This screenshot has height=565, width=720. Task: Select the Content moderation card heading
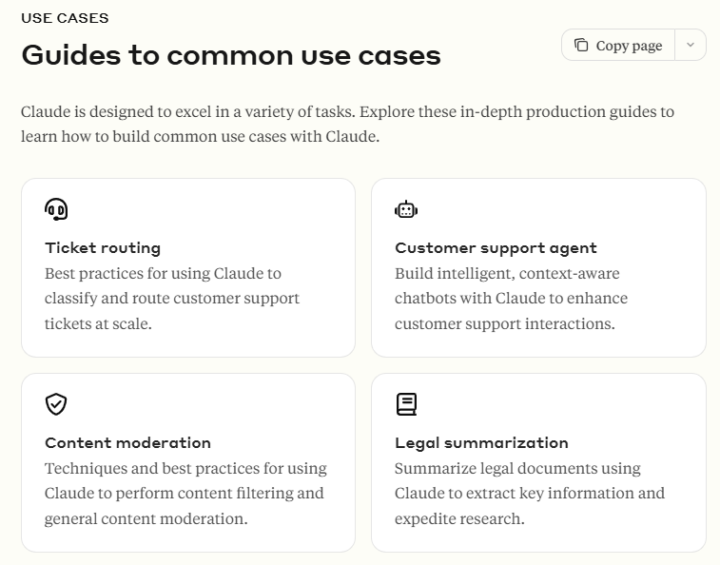(x=127, y=443)
